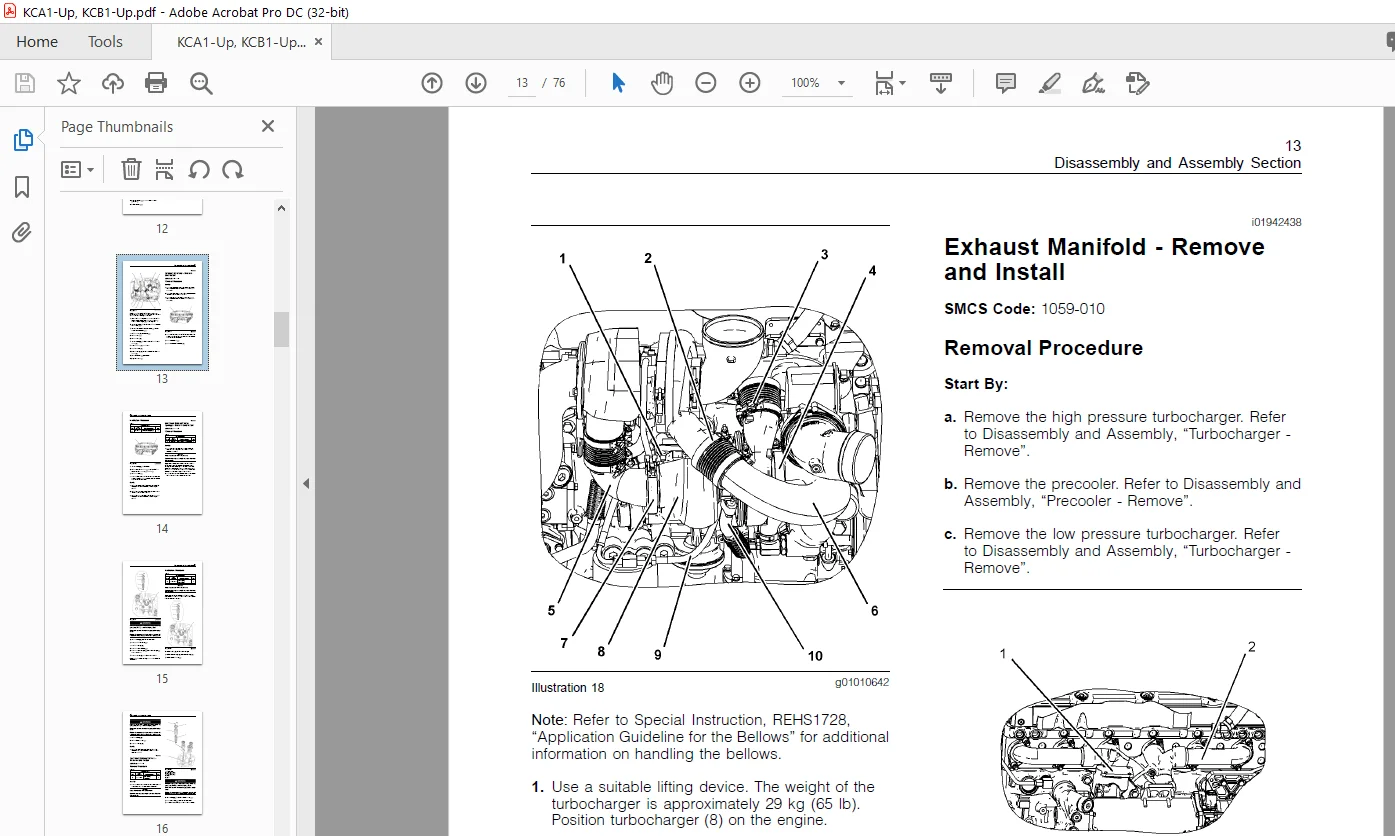
Task: Open the Page Thumbnails sidebar icon
Action: click(22, 141)
